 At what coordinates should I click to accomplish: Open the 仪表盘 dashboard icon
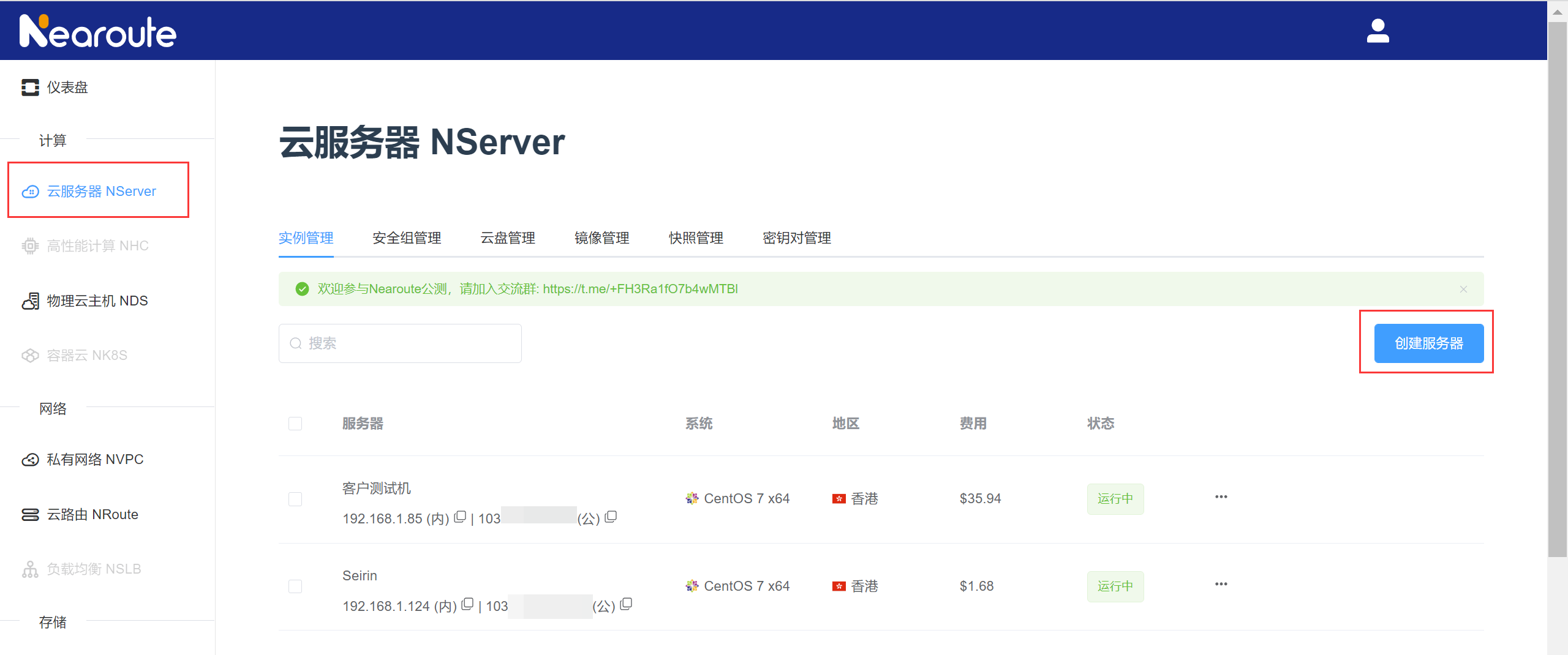pos(30,88)
